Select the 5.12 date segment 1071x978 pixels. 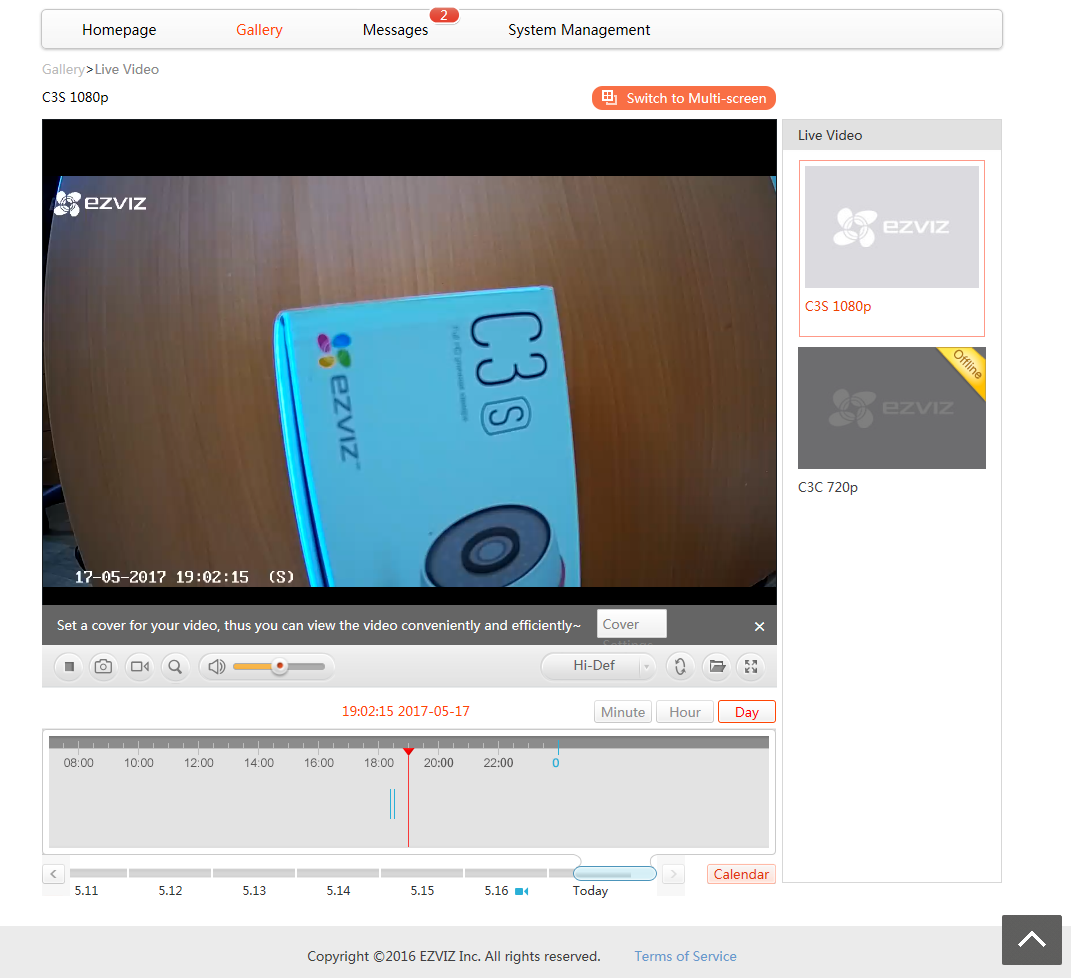point(170,874)
